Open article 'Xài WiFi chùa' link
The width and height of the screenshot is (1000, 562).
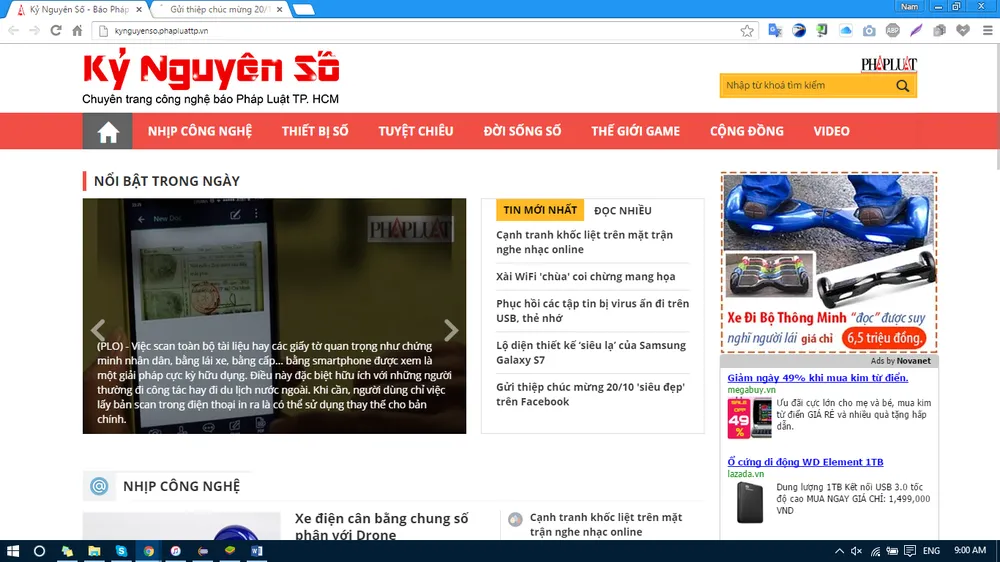tap(585, 277)
